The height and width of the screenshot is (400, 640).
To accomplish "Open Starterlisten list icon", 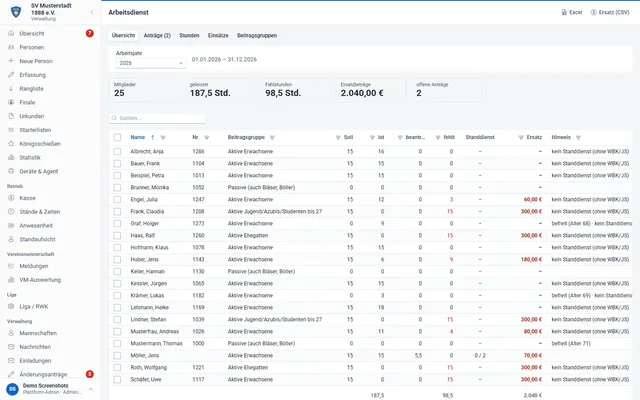I will (11, 130).
